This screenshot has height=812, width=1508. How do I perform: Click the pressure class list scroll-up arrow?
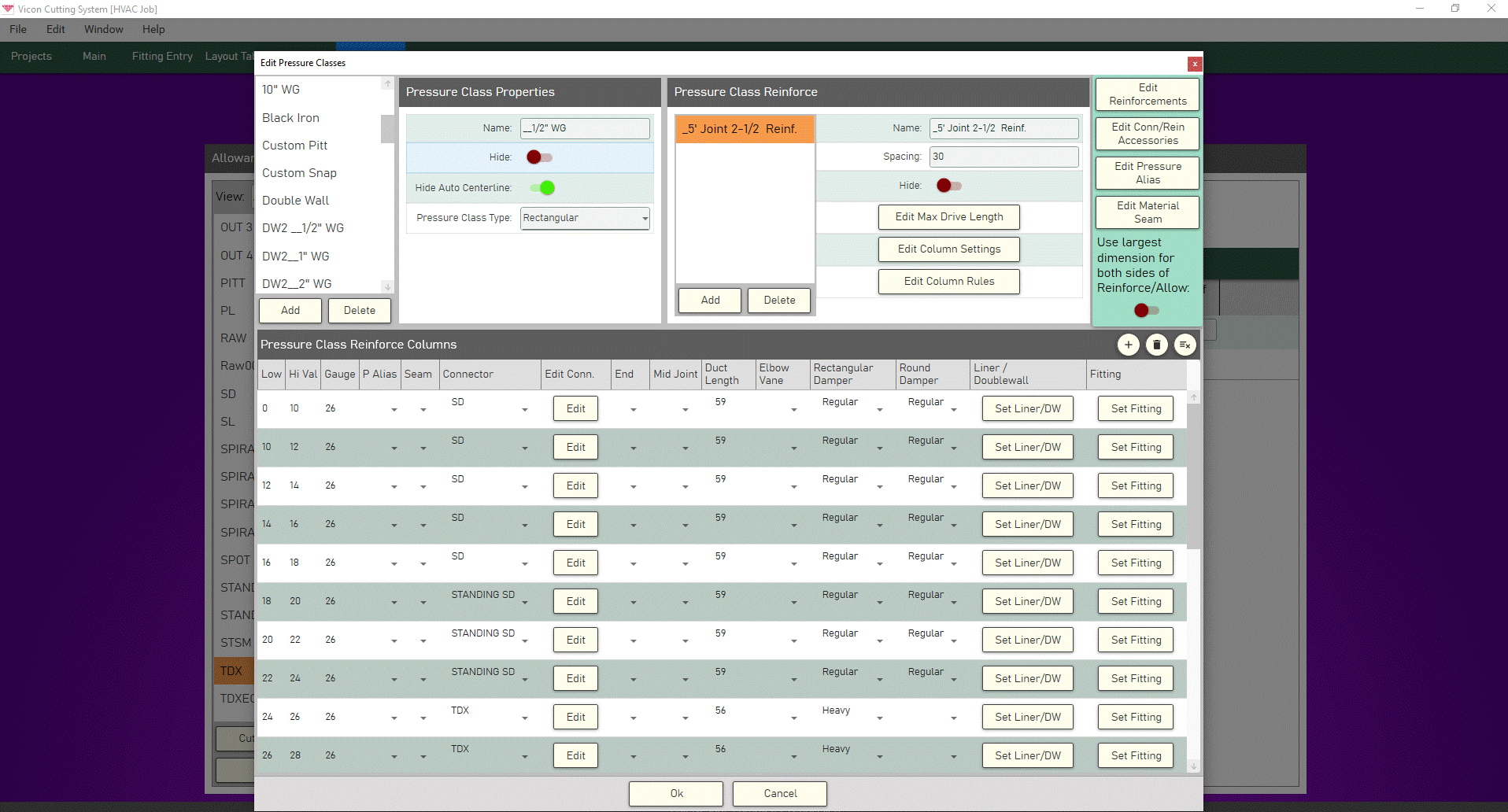[387, 83]
